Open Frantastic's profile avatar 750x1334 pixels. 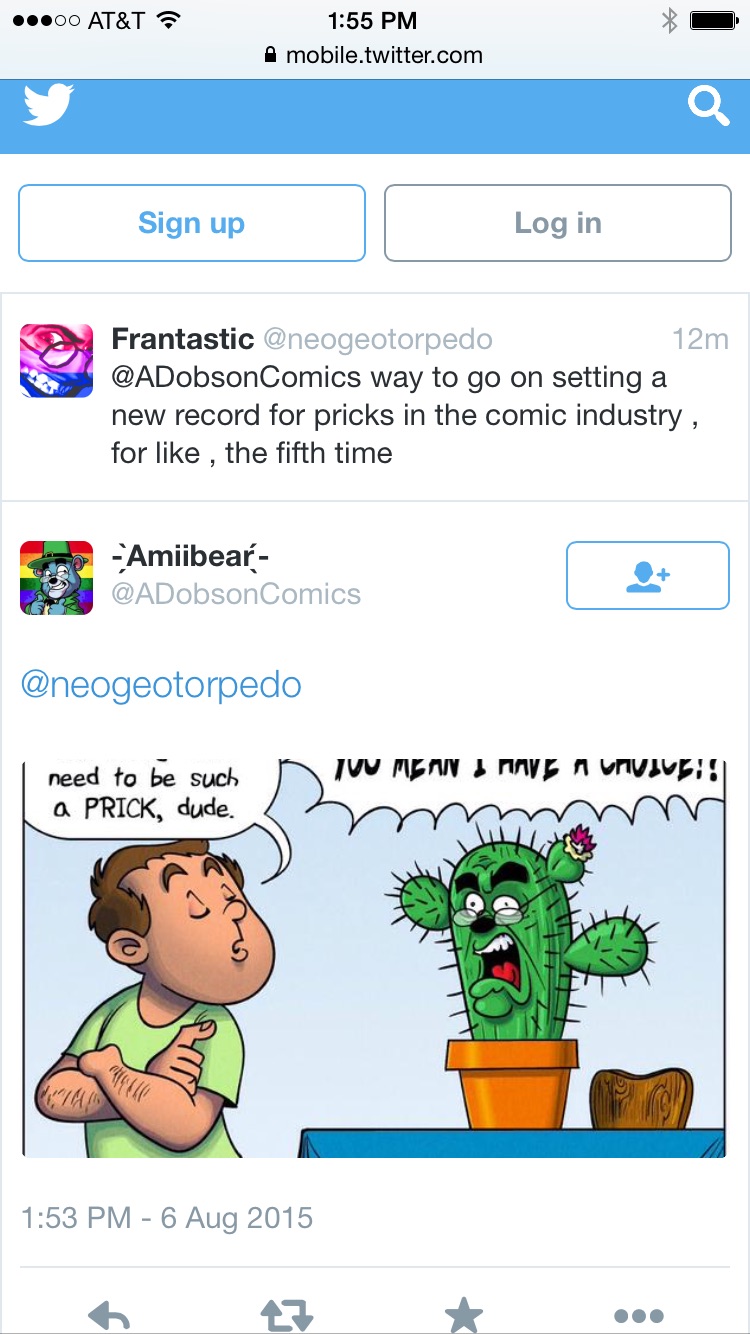(x=57, y=361)
